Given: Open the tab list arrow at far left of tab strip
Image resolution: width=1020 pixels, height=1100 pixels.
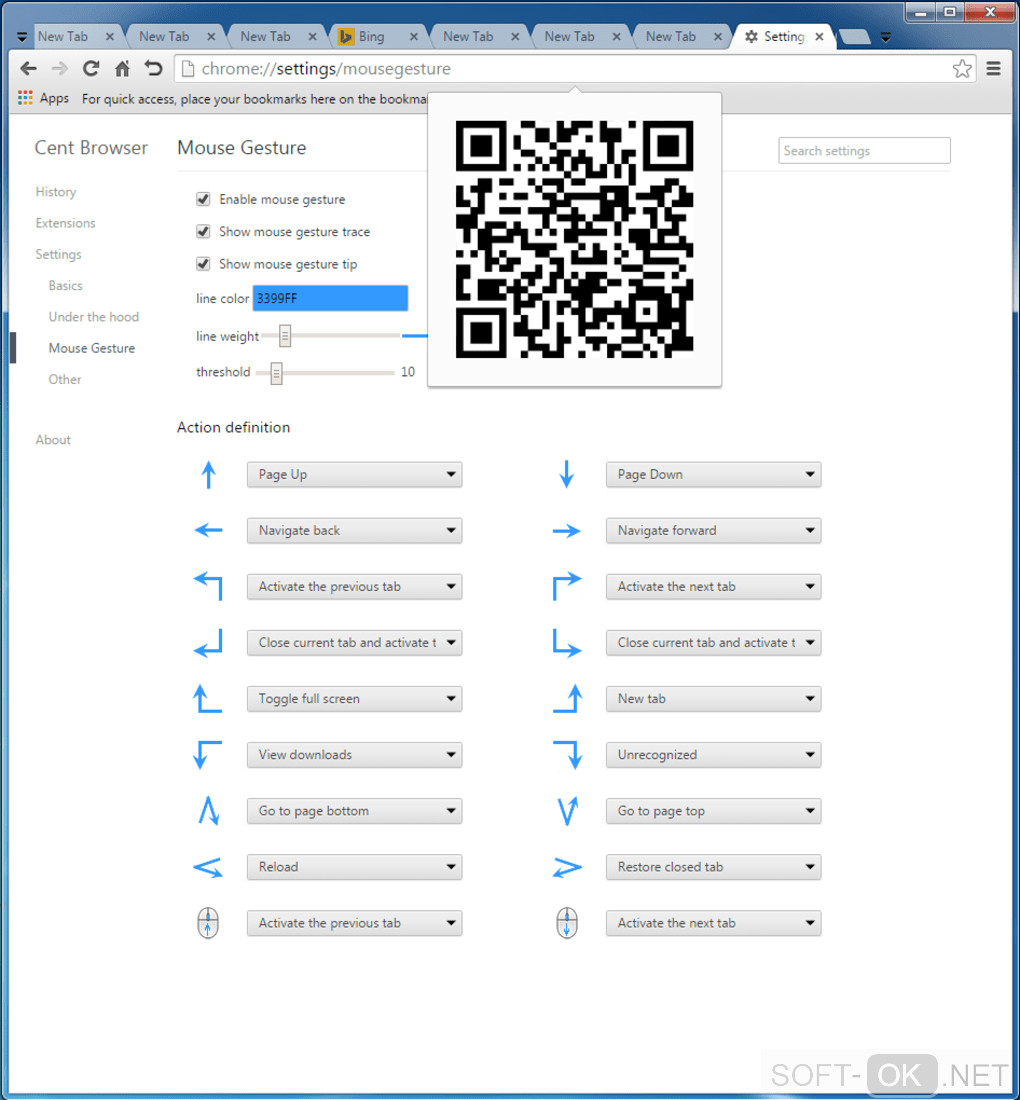Looking at the screenshot, I should pos(22,37).
